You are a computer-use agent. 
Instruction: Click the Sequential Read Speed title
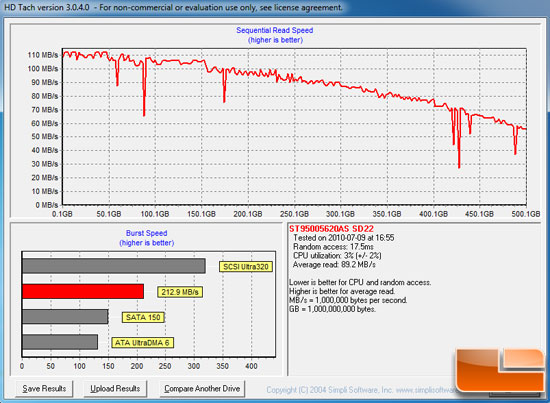275,31
